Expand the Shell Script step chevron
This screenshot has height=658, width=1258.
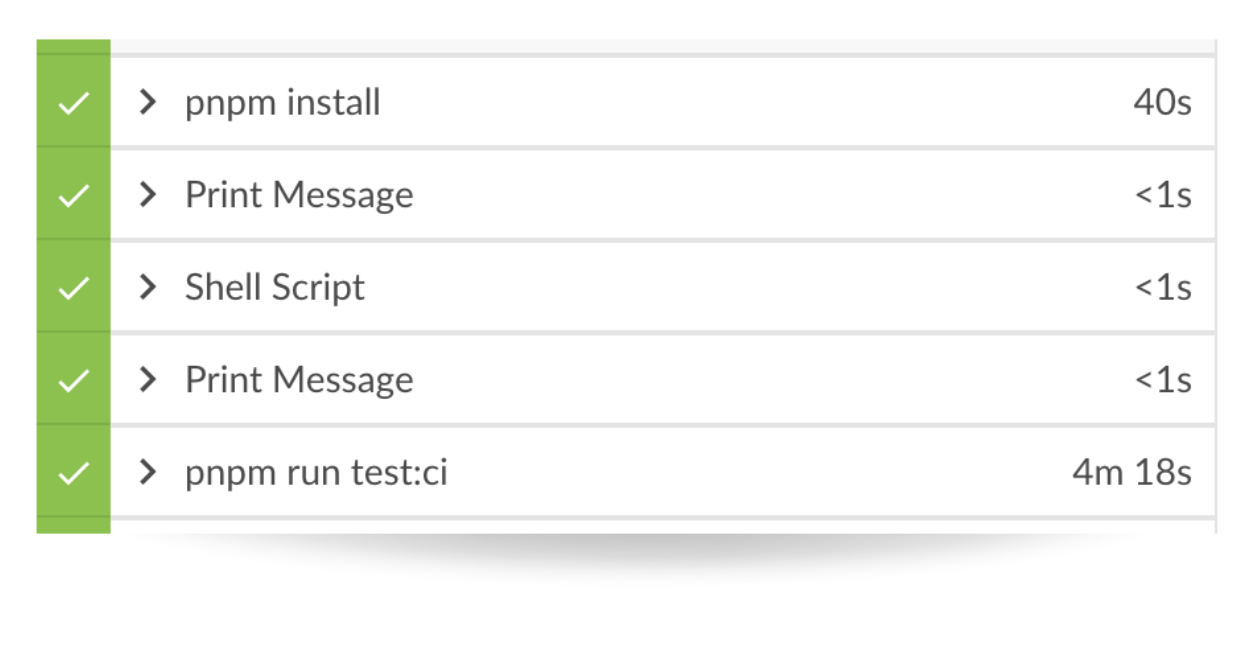tap(148, 287)
